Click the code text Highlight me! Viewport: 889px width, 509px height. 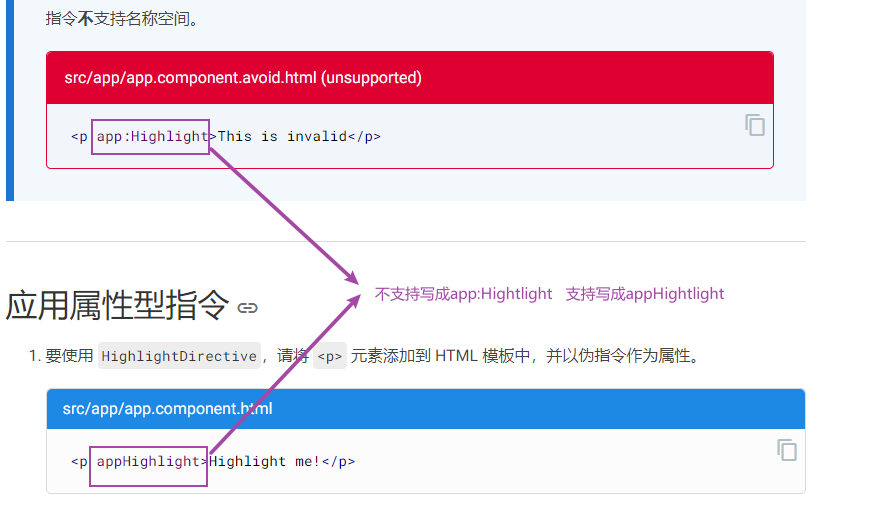point(264,461)
